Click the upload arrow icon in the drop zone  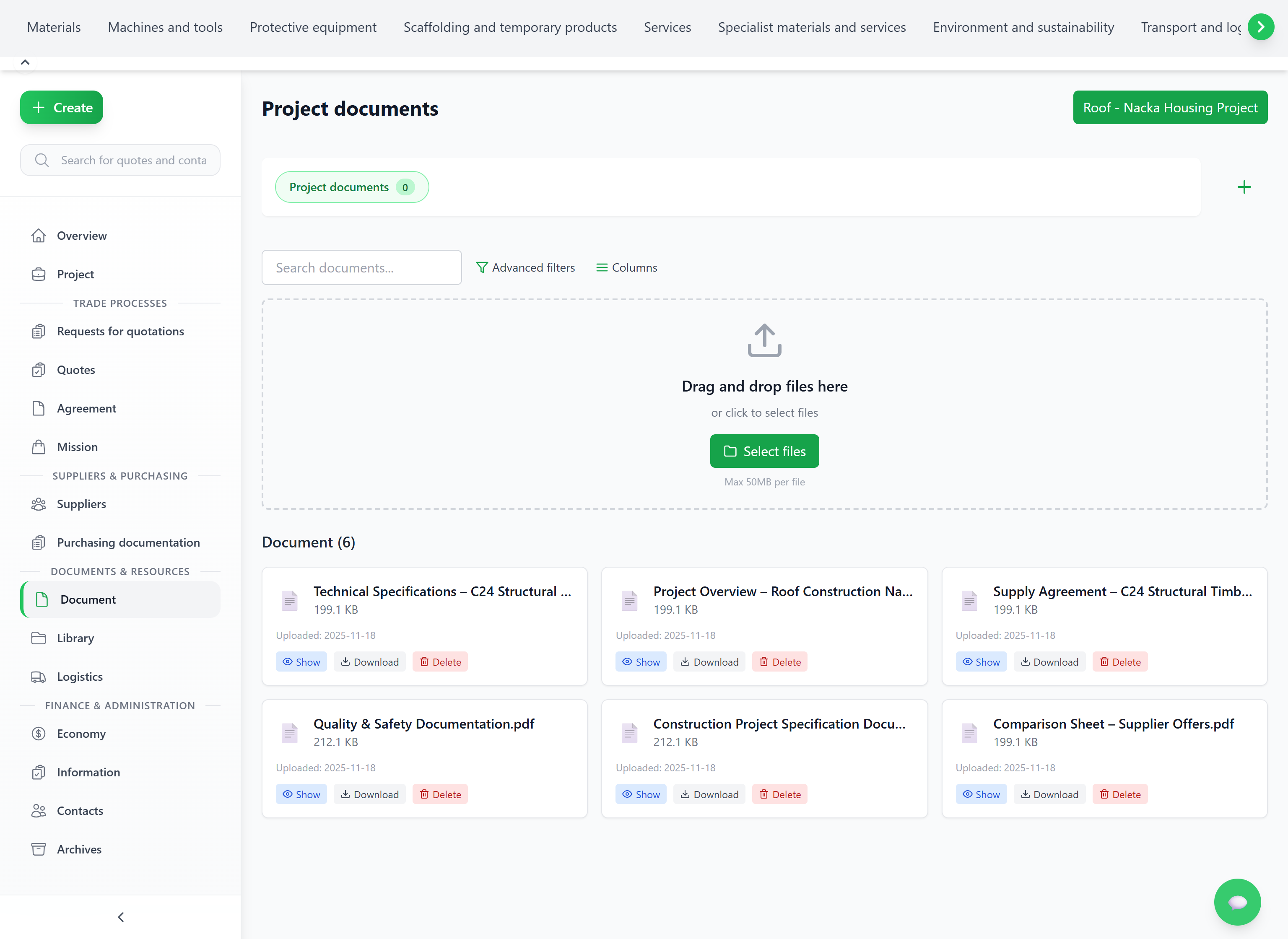pos(764,340)
